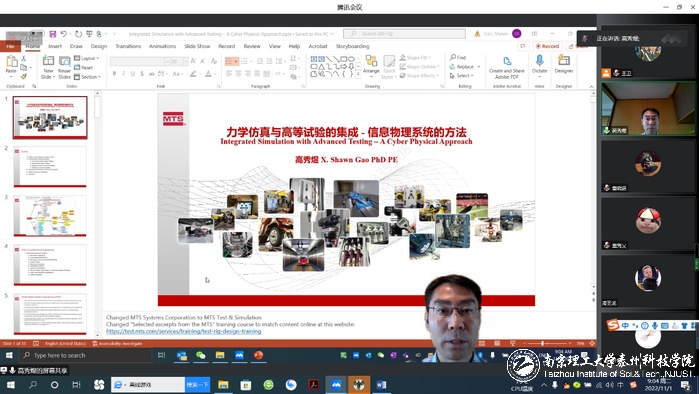
Task: Click the Reset slide button
Action: pyautogui.click(x=84, y=67)
